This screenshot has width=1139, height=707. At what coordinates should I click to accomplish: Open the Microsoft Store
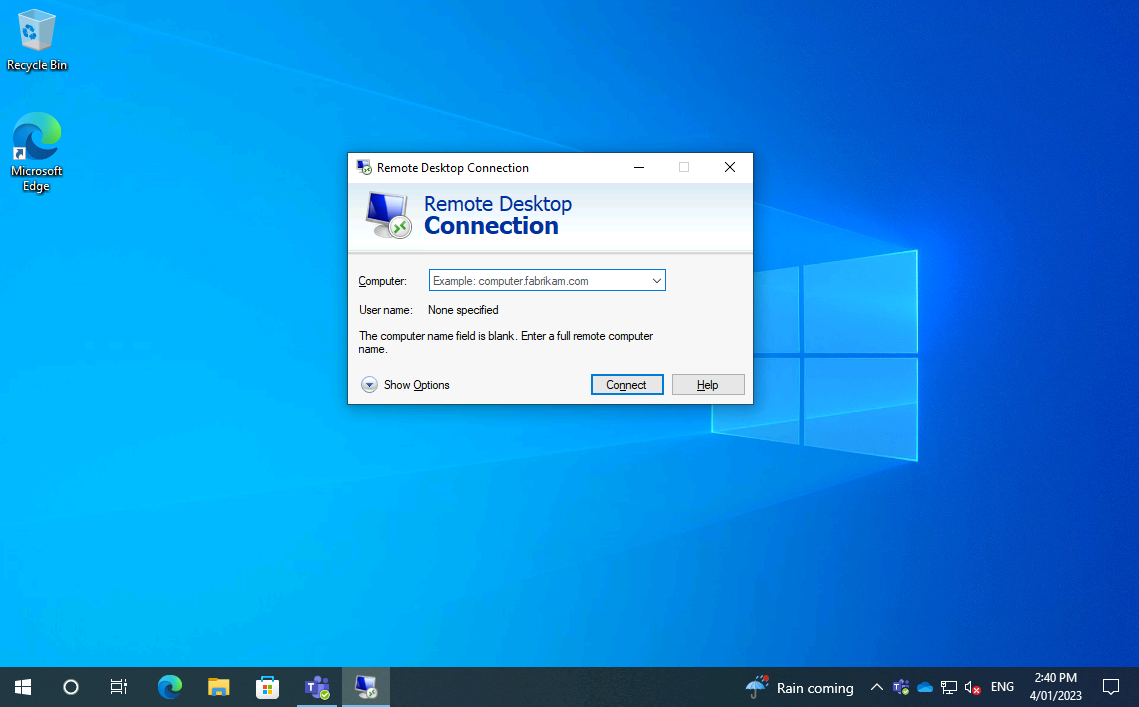point(267,687)
